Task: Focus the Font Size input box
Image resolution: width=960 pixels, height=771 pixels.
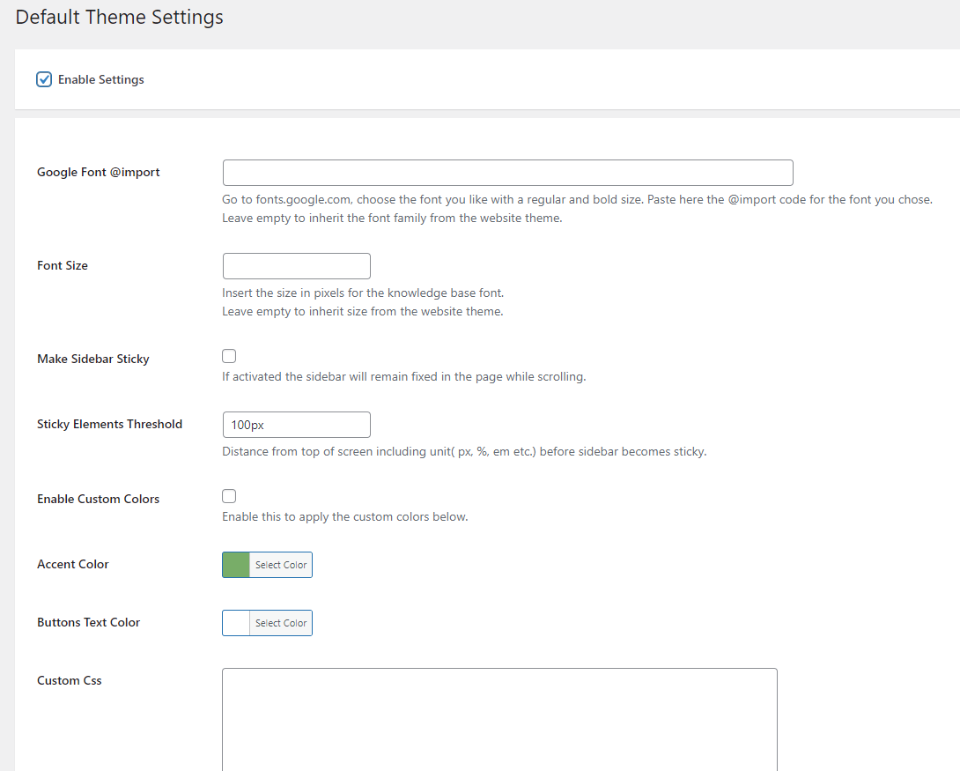Action: point(296,266)
